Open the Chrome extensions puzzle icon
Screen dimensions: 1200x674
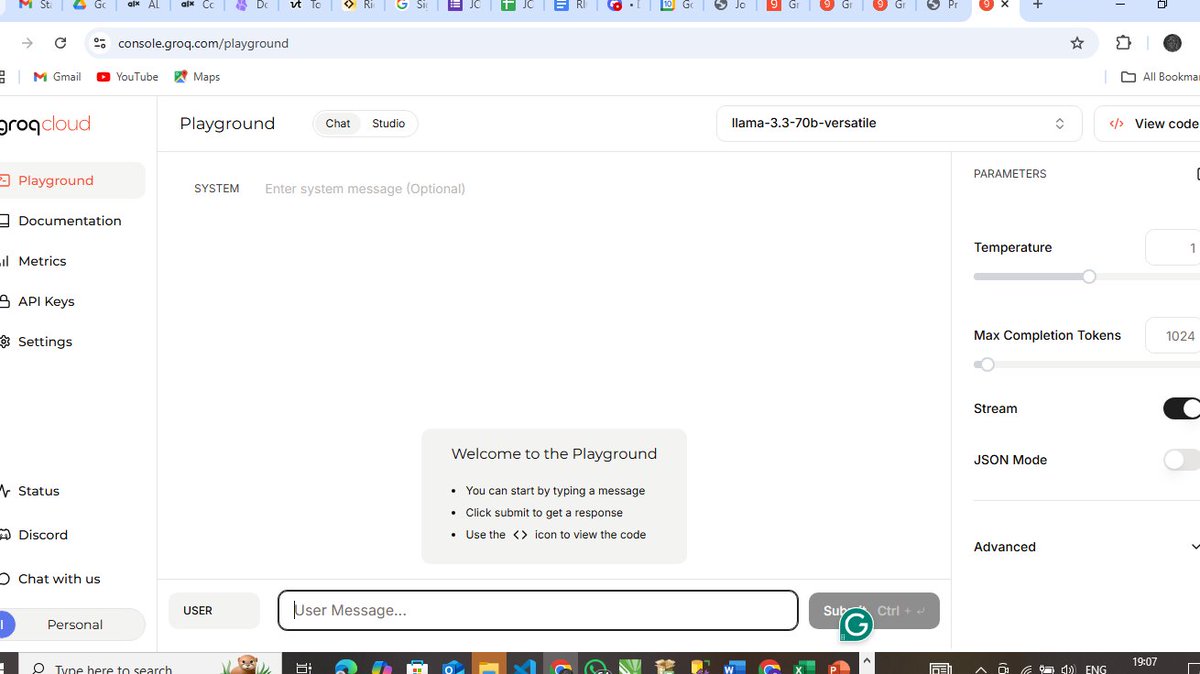[1123, 43]
